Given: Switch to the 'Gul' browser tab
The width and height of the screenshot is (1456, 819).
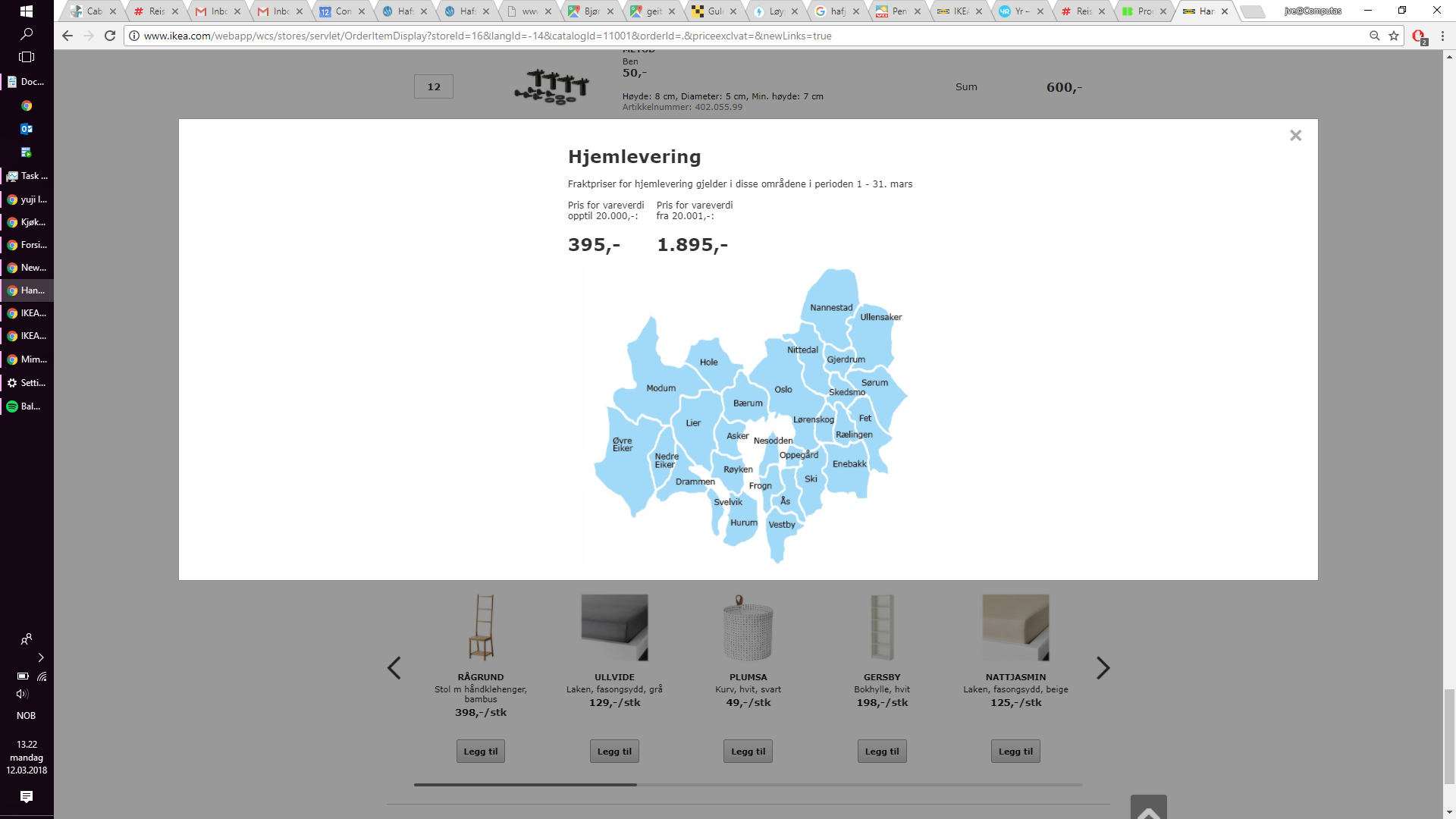Looking at the screenshot, I should click(x=715, y=11).
